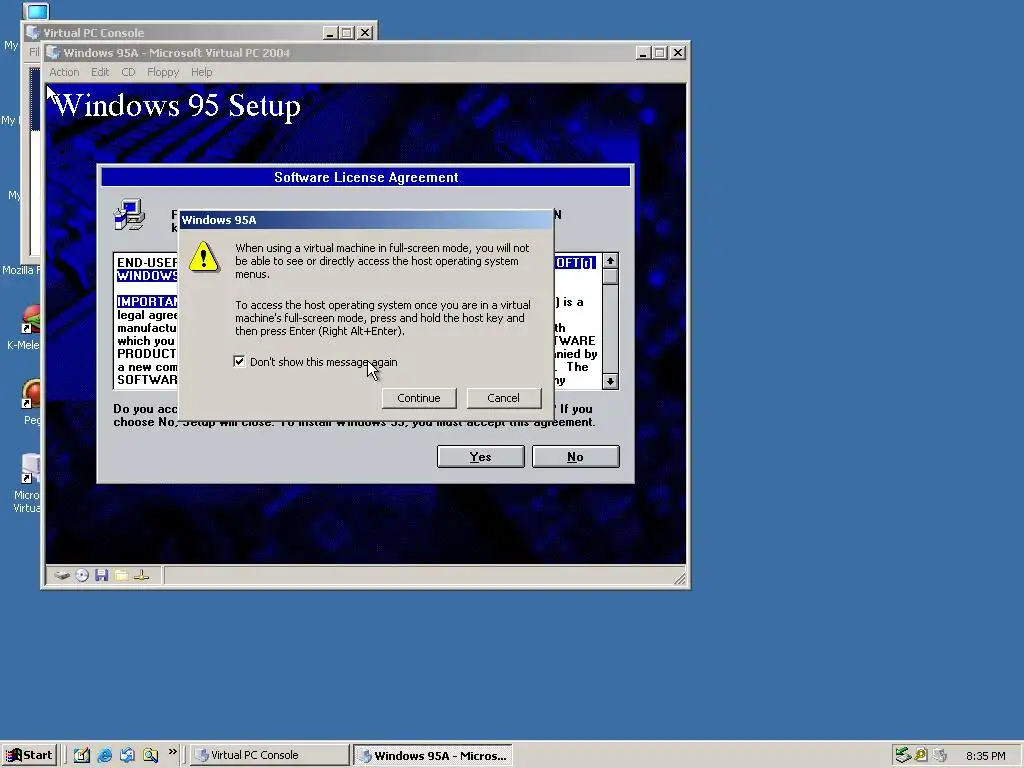Image resolution: width=1024 pixels, height=768 pixels.
Task: Click the "Windows 95 Setup" heading text
Action: coord(176,105)
